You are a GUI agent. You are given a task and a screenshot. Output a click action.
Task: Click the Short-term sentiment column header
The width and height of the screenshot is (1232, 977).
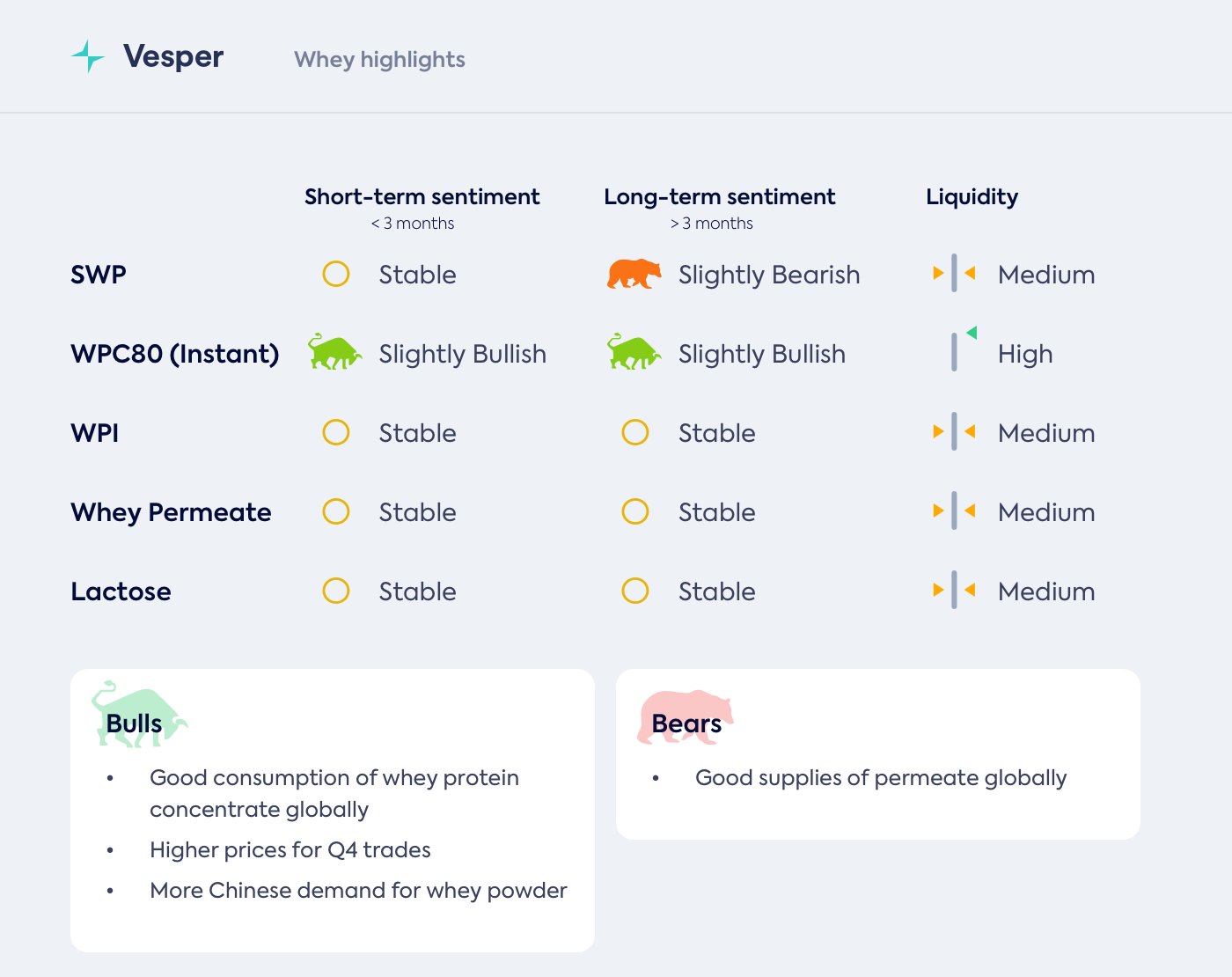pos(422,196)
